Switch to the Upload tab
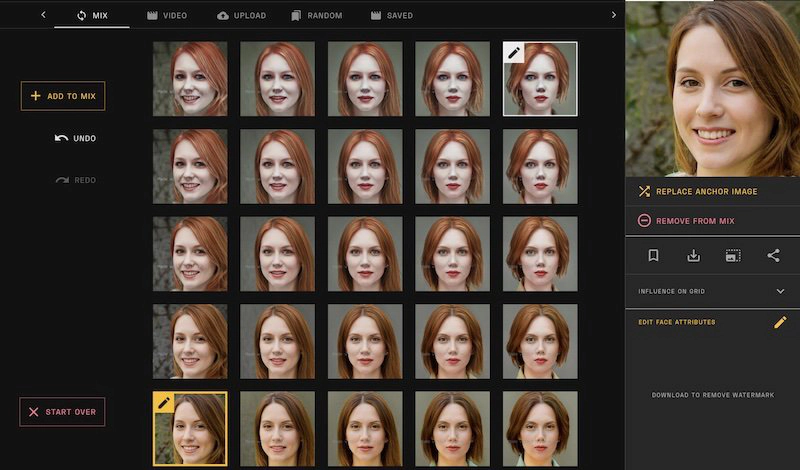 coord(241,15)
